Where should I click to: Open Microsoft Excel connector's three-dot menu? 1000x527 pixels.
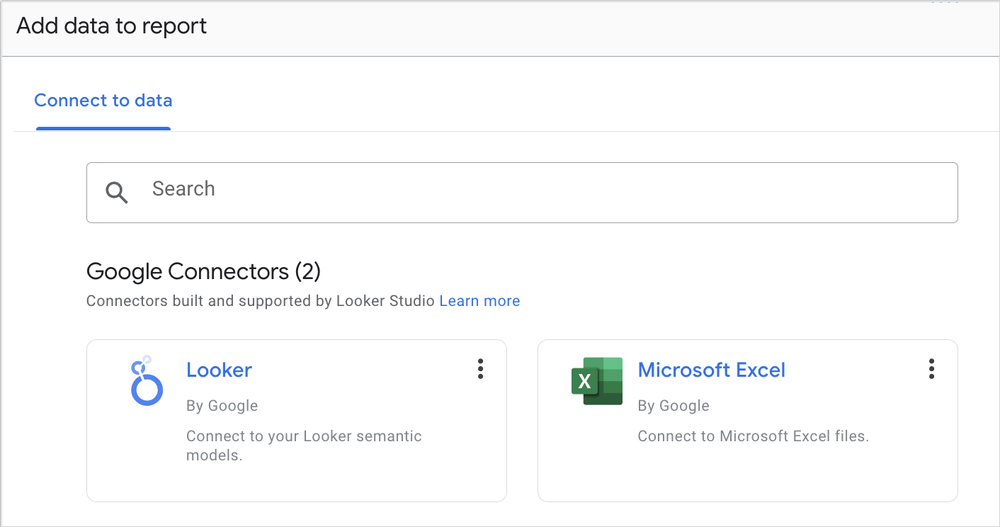931,369
